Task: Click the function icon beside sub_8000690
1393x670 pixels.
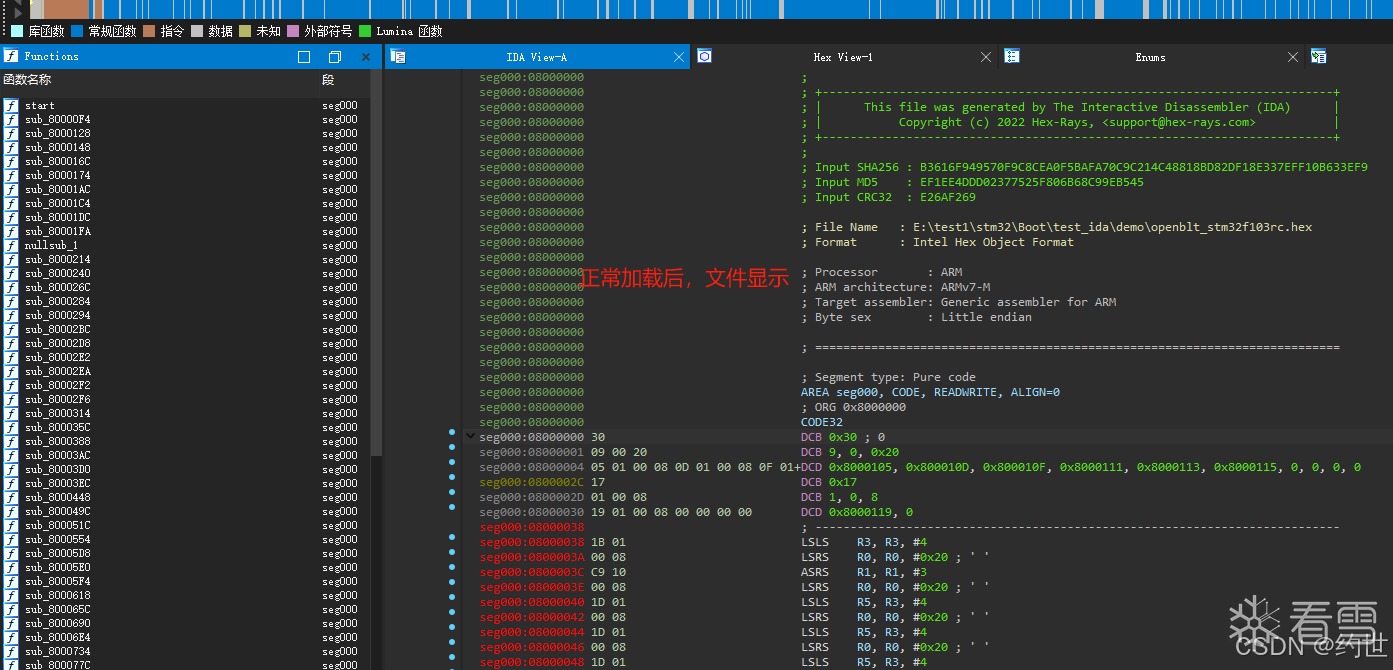Action: 11,623
